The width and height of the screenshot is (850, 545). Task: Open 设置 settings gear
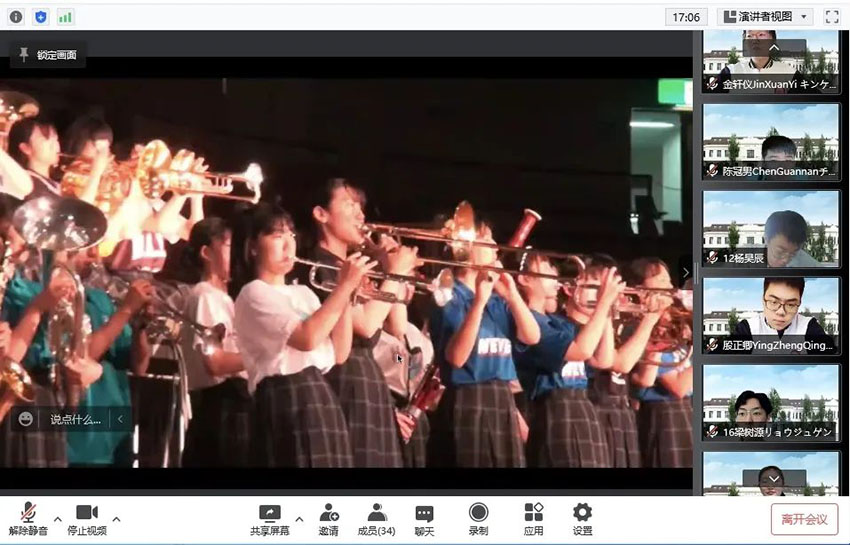point(582,519)
